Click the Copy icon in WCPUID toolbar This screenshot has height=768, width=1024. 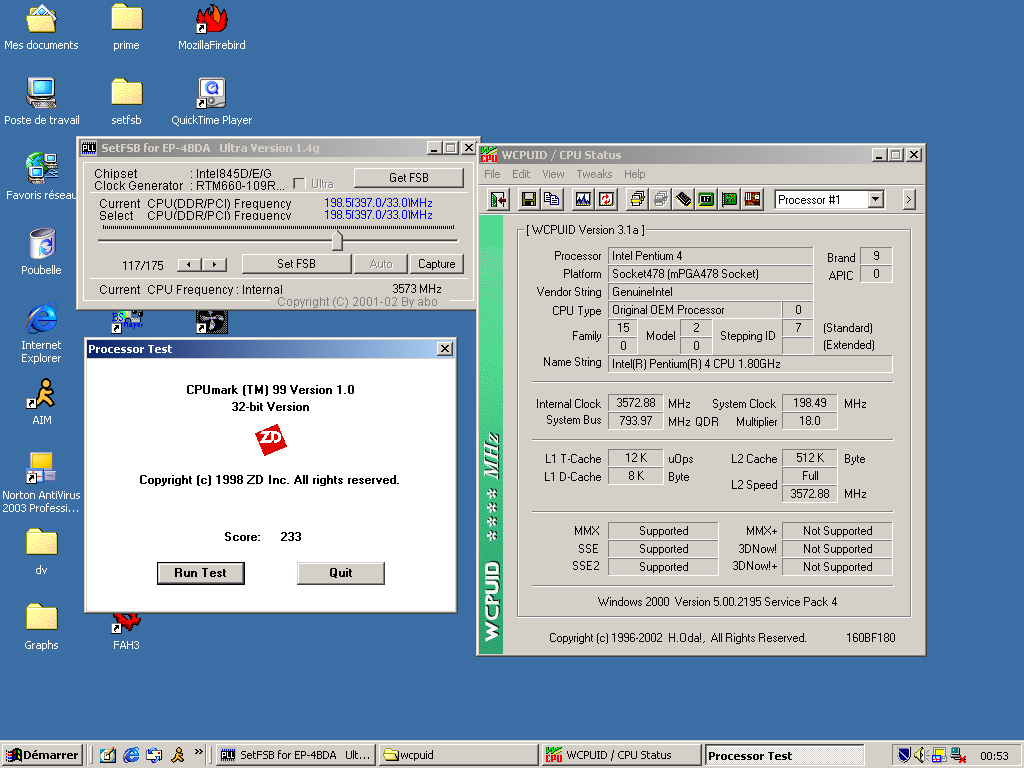[x=552, y=199]
